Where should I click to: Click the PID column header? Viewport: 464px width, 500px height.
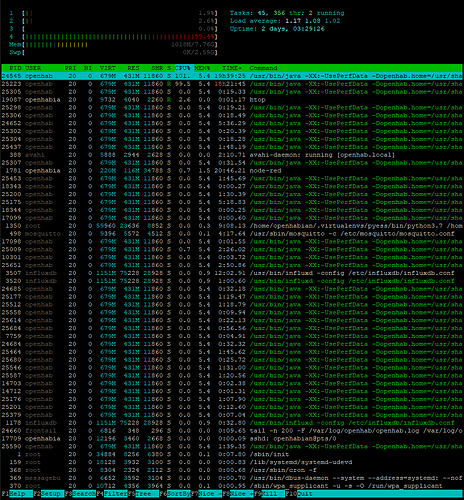(x=15, y=68)
